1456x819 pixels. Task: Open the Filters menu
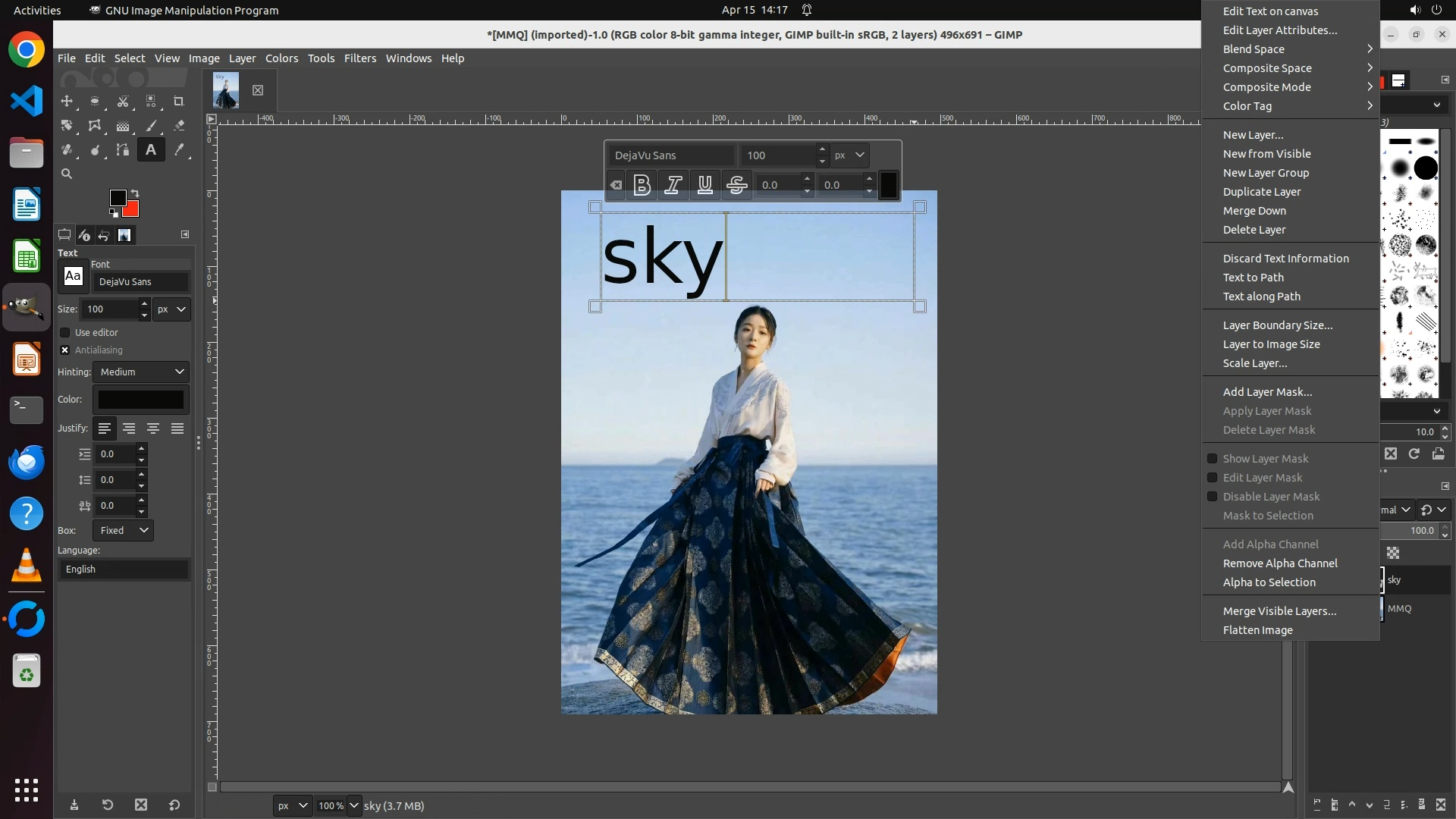[x=359, y=58]
